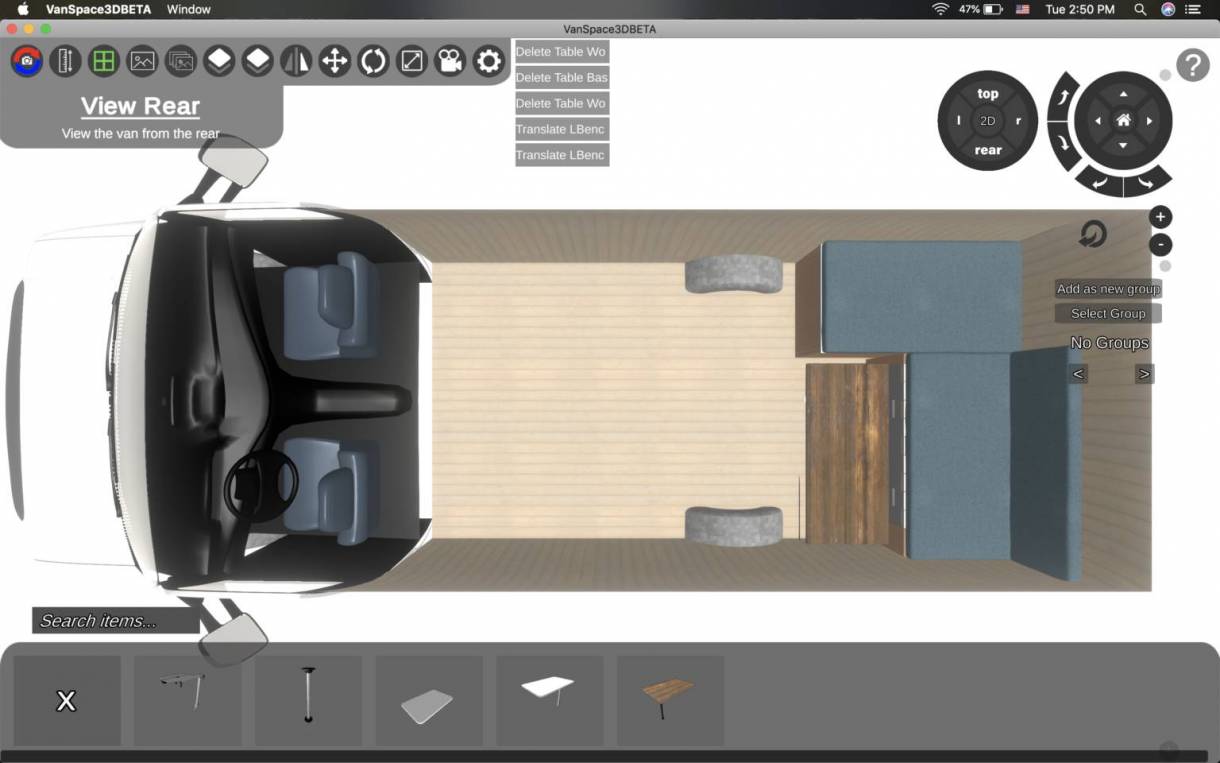Activate the move tool
Viewport: 1220px width, 763px height.
click(334, 60)
